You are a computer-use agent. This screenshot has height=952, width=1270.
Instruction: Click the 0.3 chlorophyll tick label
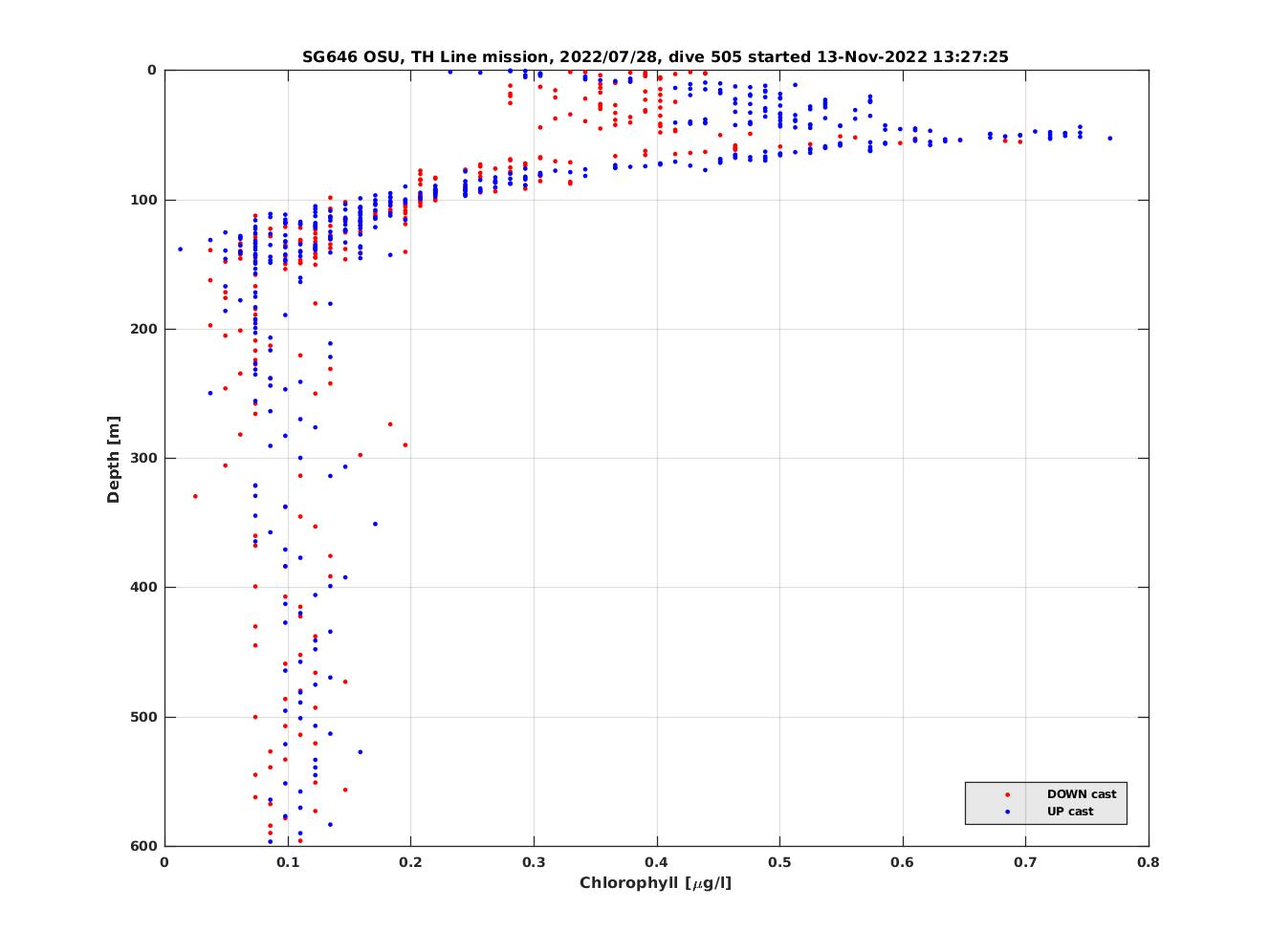coord(534,861)
